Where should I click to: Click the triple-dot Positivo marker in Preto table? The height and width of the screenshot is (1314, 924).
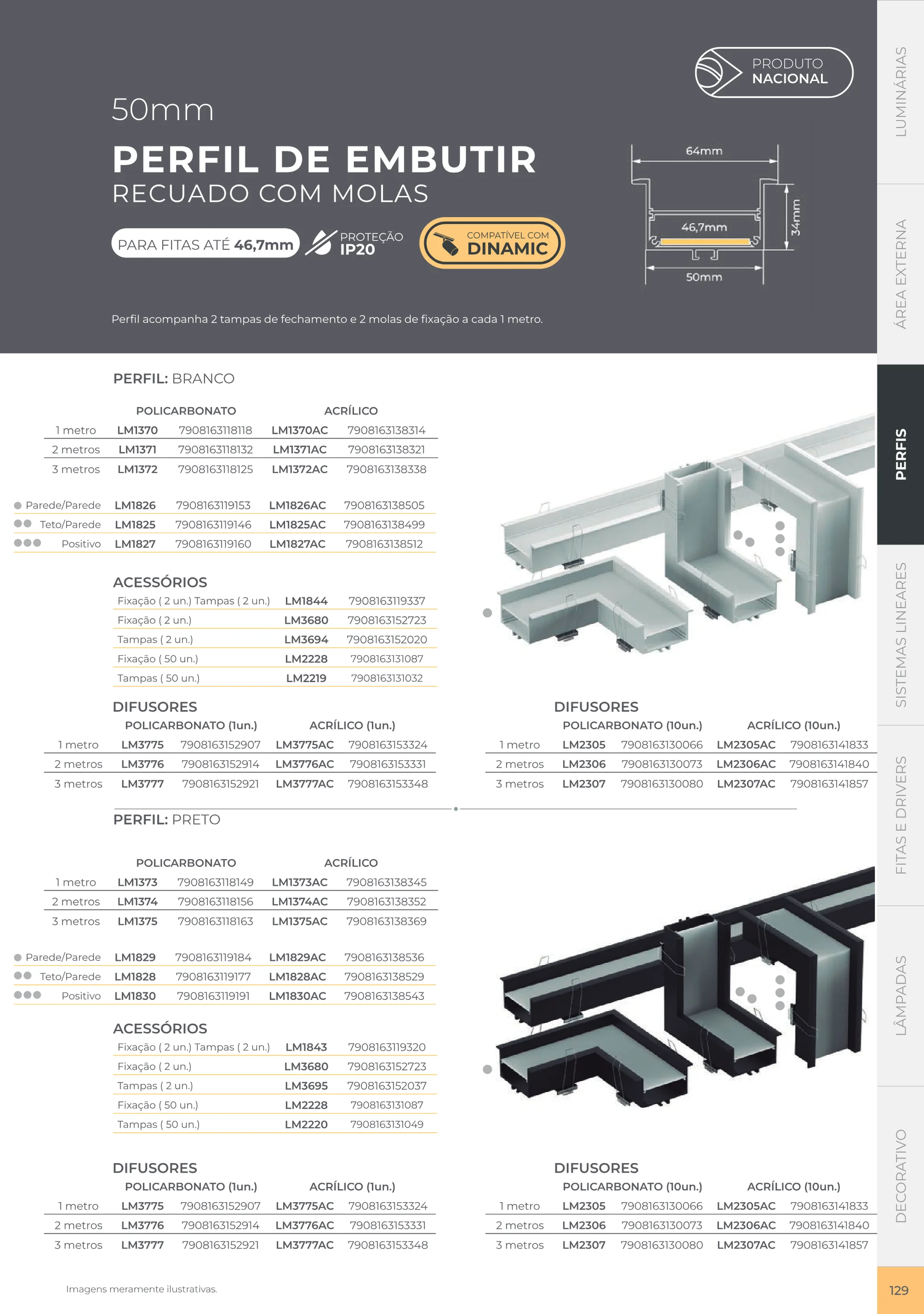pos(27,995)
